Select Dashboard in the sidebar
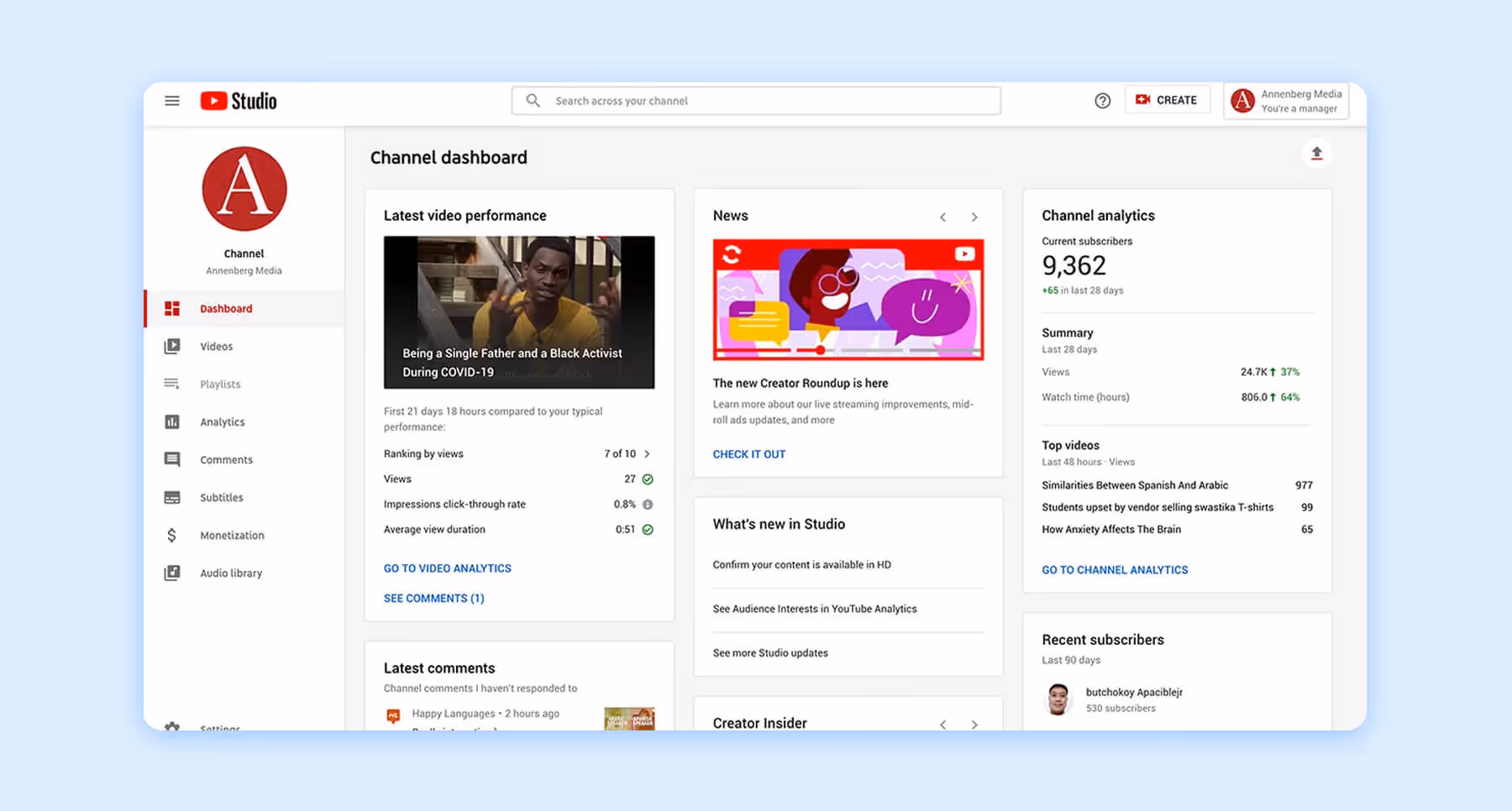This screenshot has width=1512, height=811. point(225,308)
